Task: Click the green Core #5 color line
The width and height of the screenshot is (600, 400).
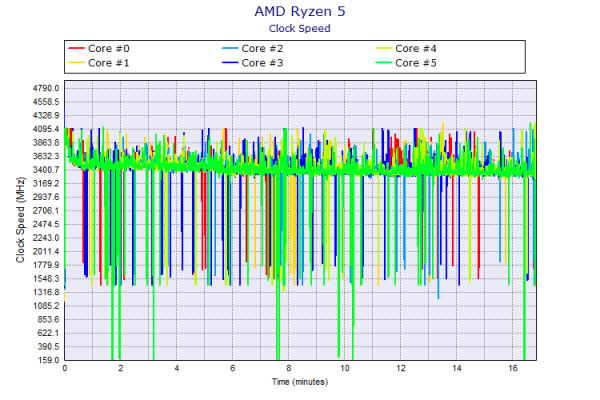Action: pos(384,63)
